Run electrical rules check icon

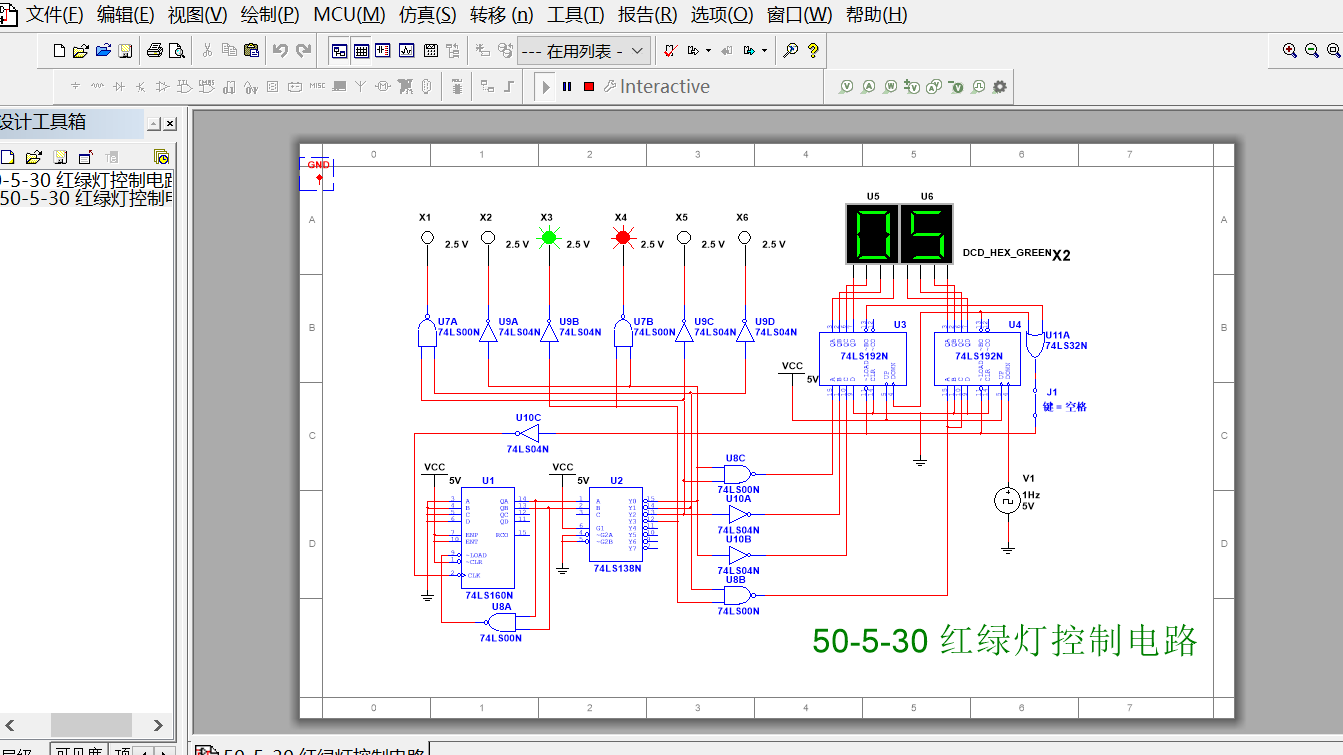pos(670,50)
